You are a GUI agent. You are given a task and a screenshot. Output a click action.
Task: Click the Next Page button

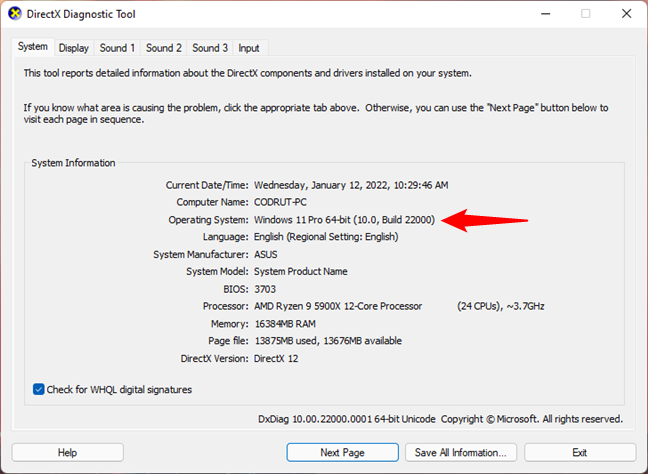[x=342, y=453]
